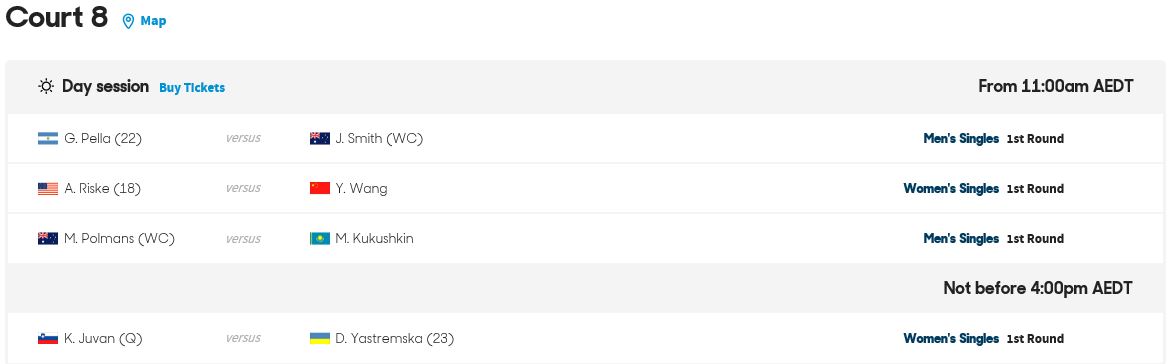Screen dimensions: 1170x364
Task: Click China flag next to Y. Wang
Action: (x=319, y=188)
